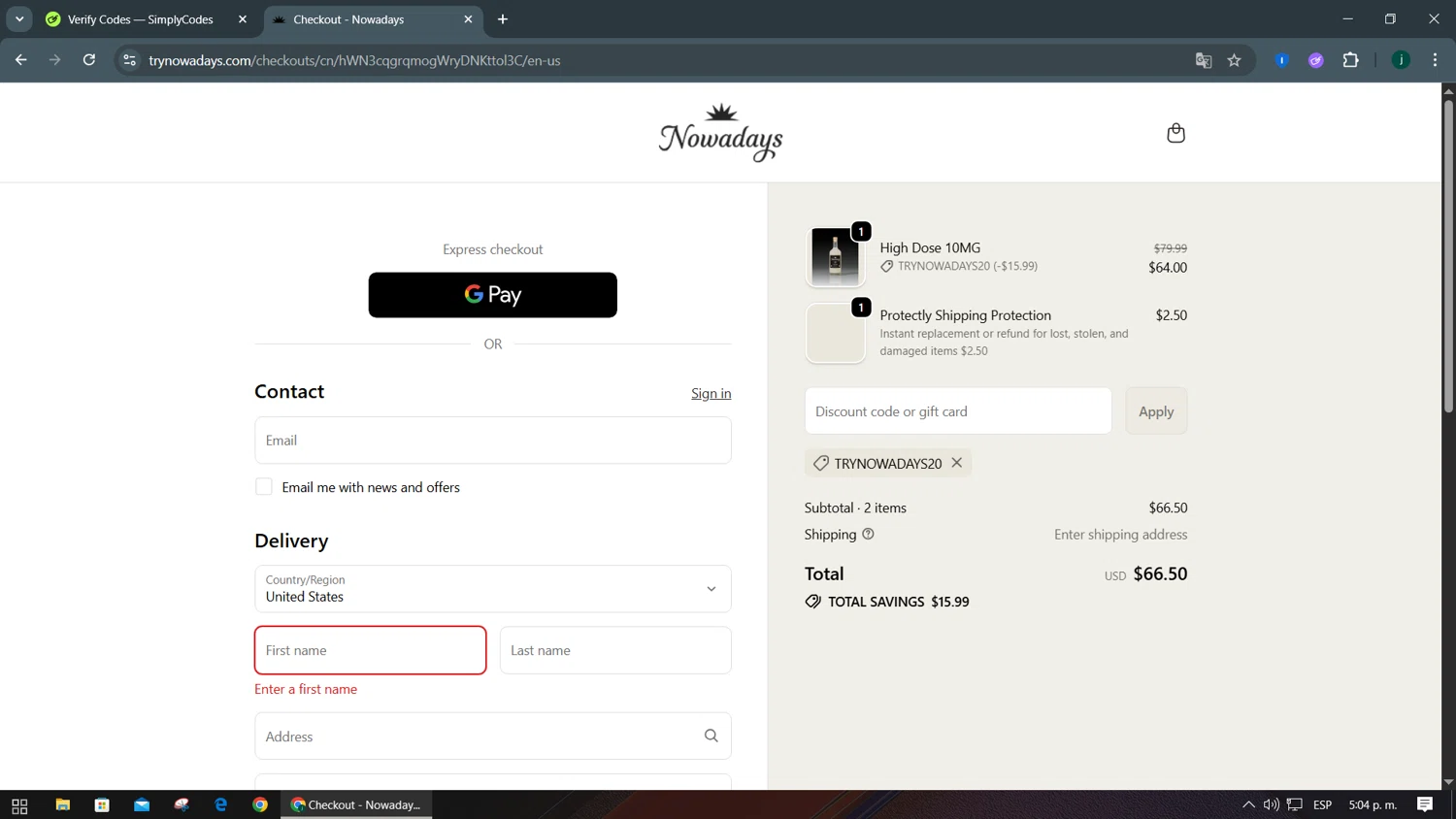Click the taskbar clock 5:04 p. m.
Image resolution: width=1456 pixels, height=819 pixels.
1373,804
